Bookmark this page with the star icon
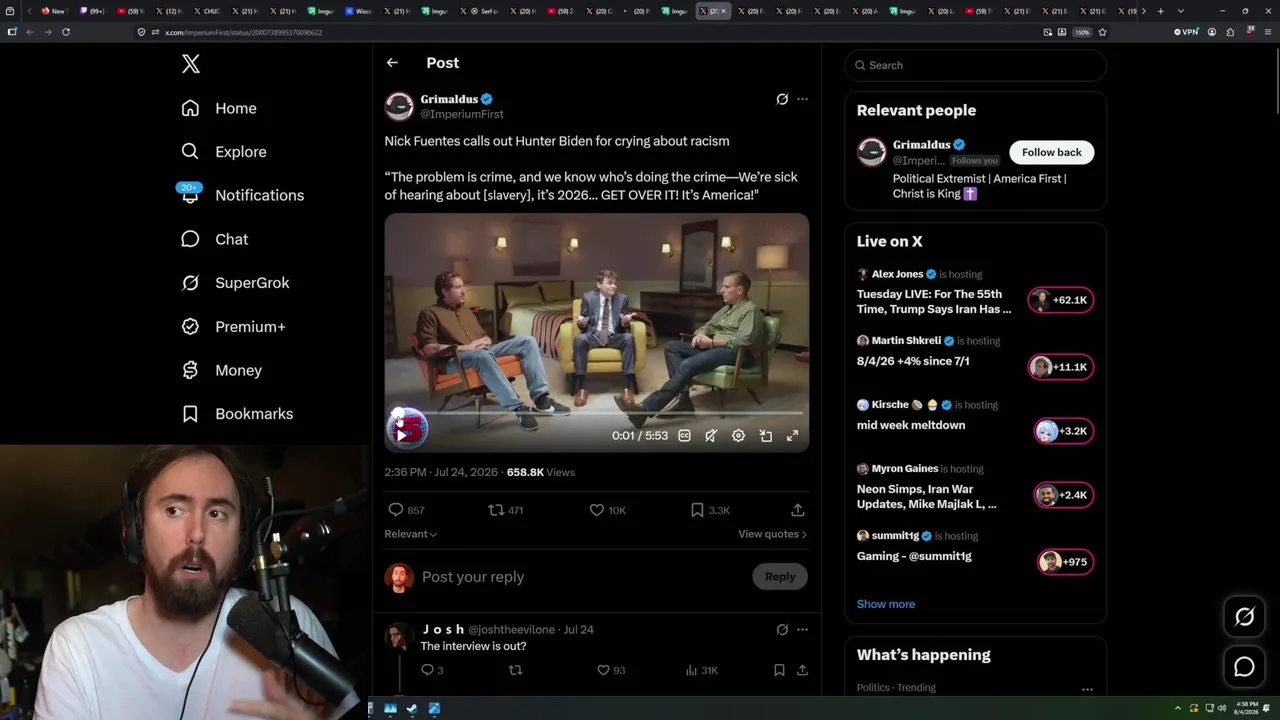Viewport: 1280px width, 720px height. point(1102,32)
